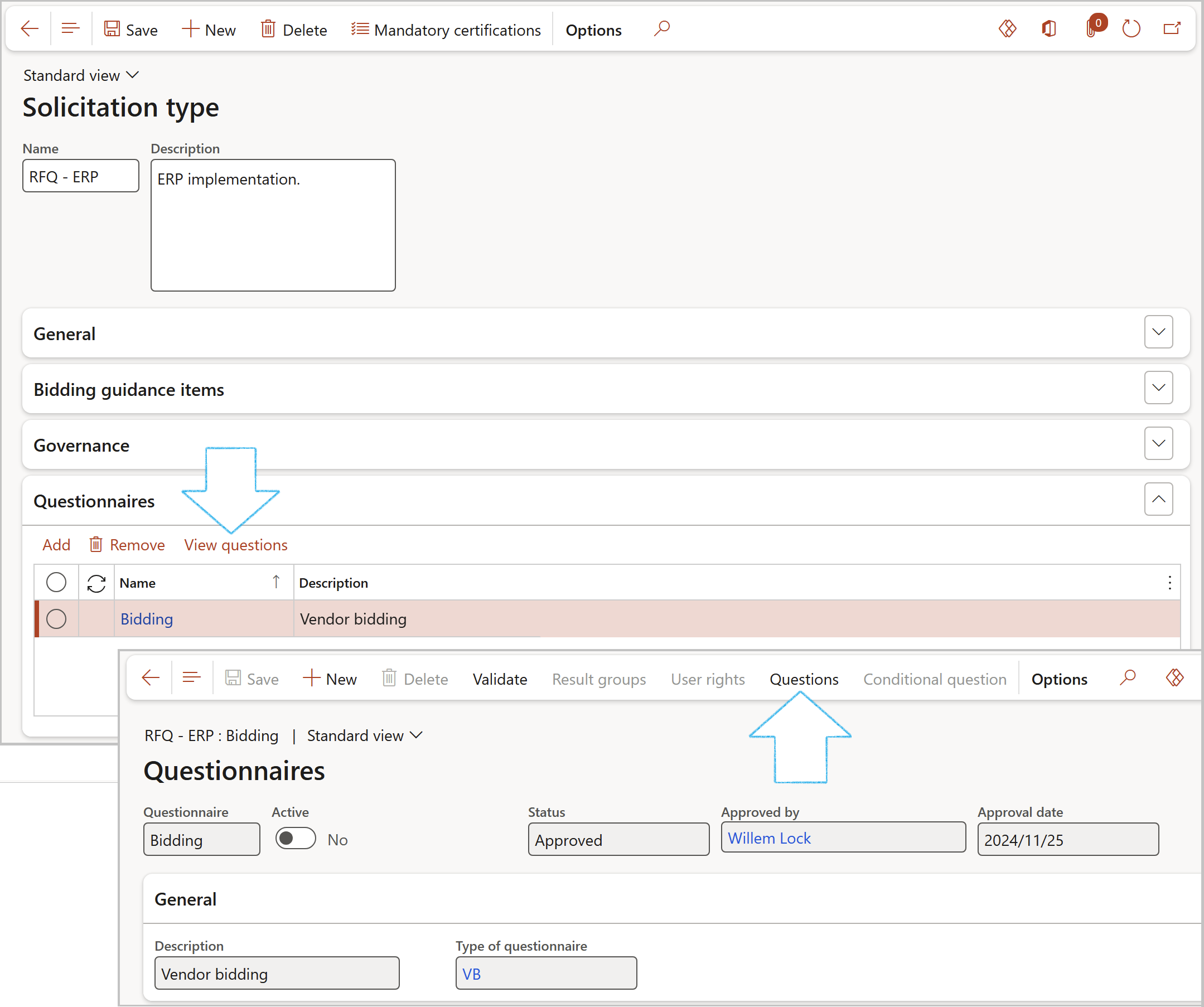Open the Office apps icon
This screenshot has width=1204, height=1007.
click(x=1048, y=28)
